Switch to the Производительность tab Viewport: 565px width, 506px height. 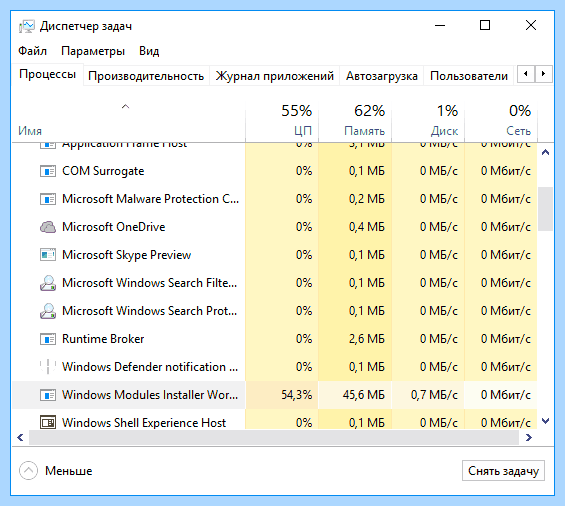tap(146, 76)
